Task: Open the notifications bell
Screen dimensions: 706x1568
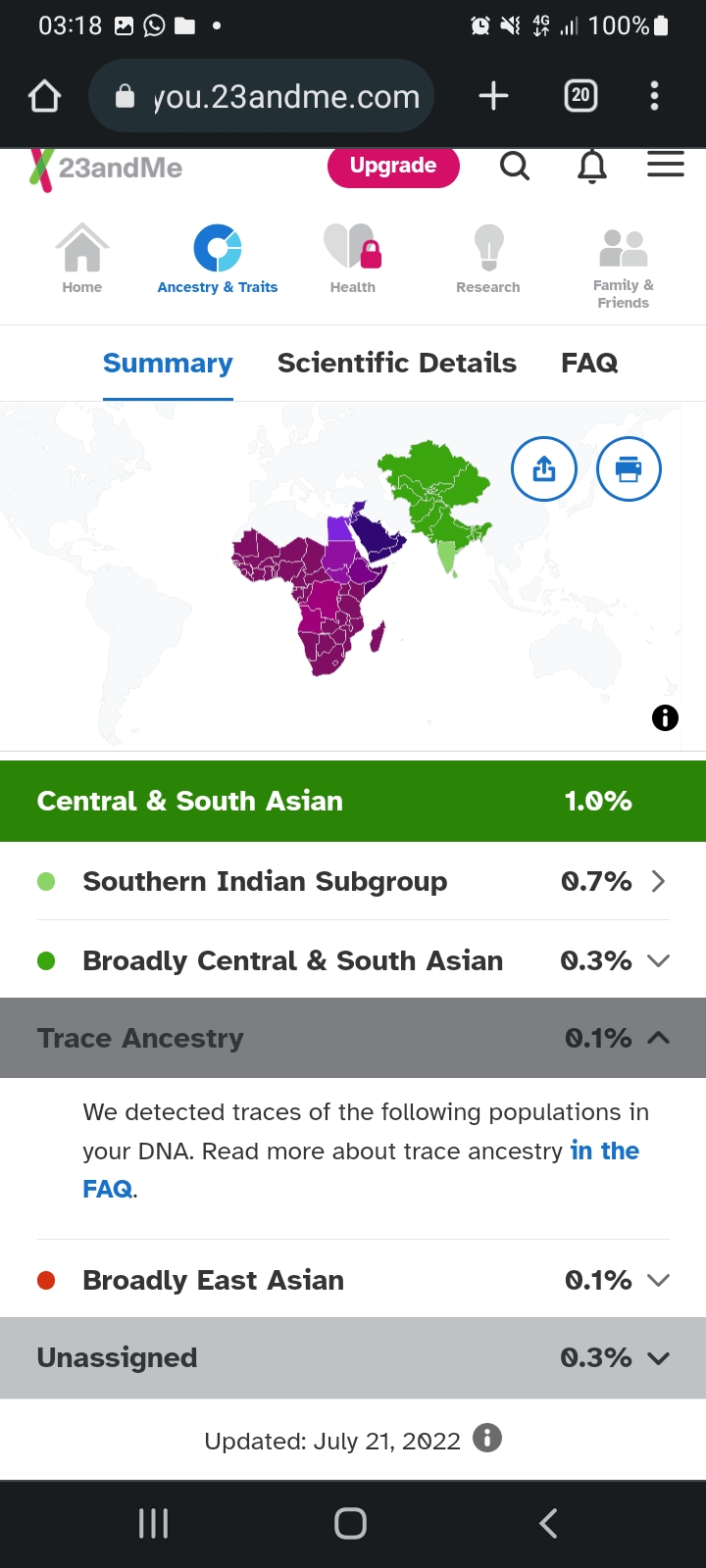Action: (x=591, y=167)
